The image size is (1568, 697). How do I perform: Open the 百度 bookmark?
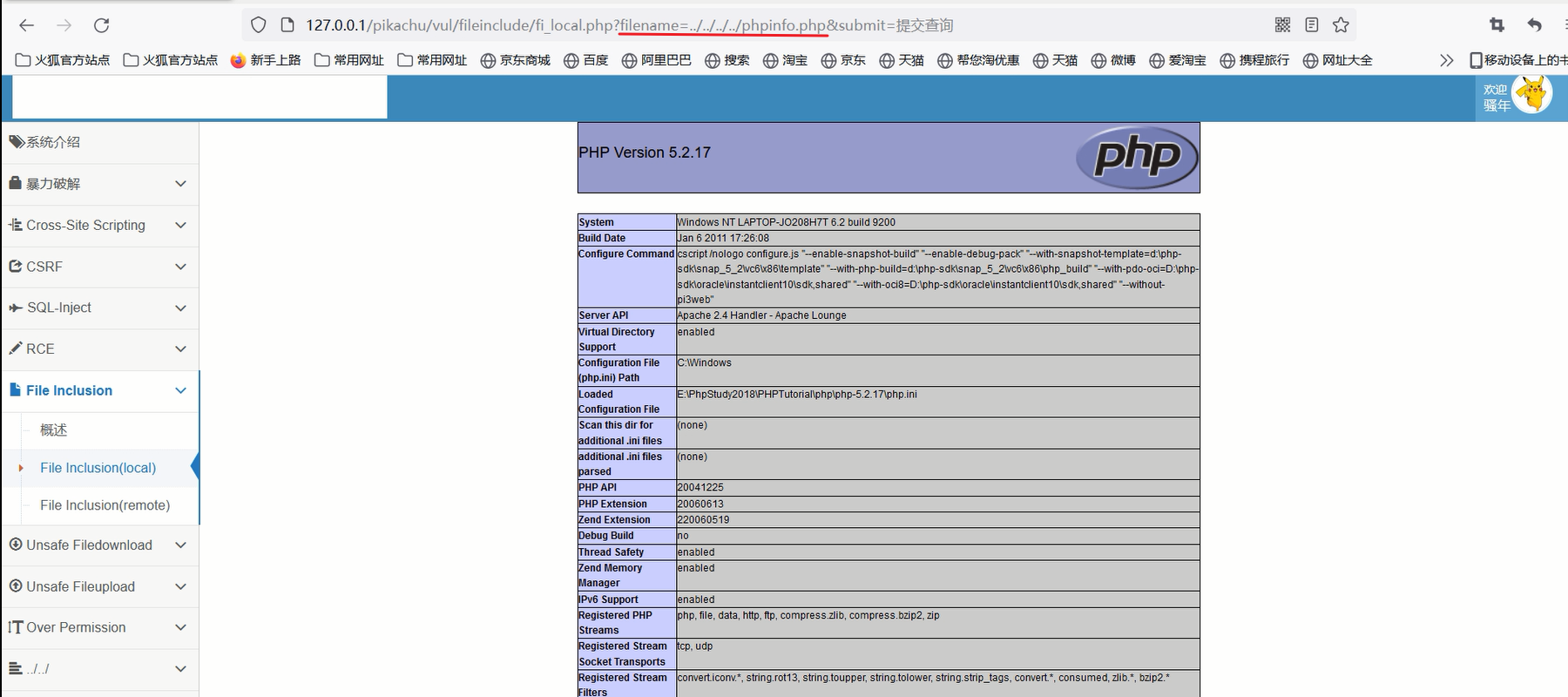[x=586, y=60]
